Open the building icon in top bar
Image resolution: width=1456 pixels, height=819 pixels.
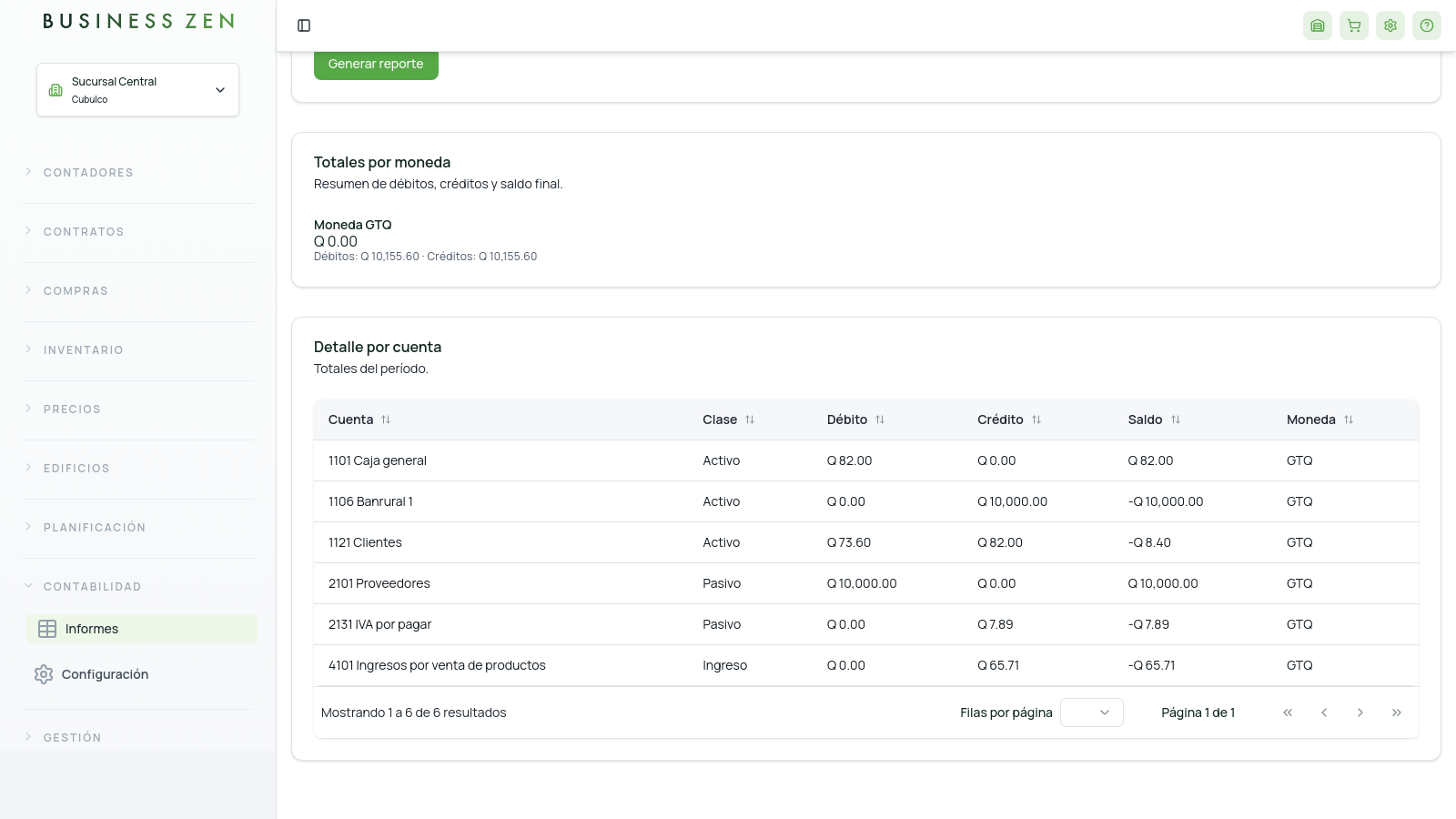coord(1318,25)
